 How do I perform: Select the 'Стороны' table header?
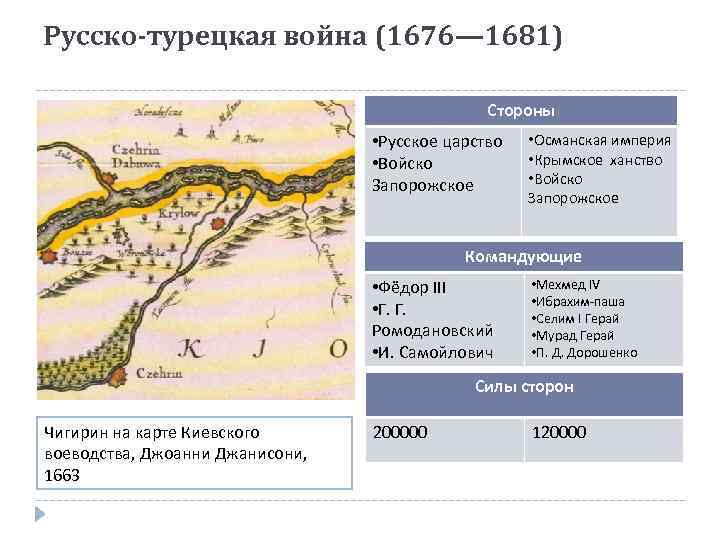click(x=521, y=111)
